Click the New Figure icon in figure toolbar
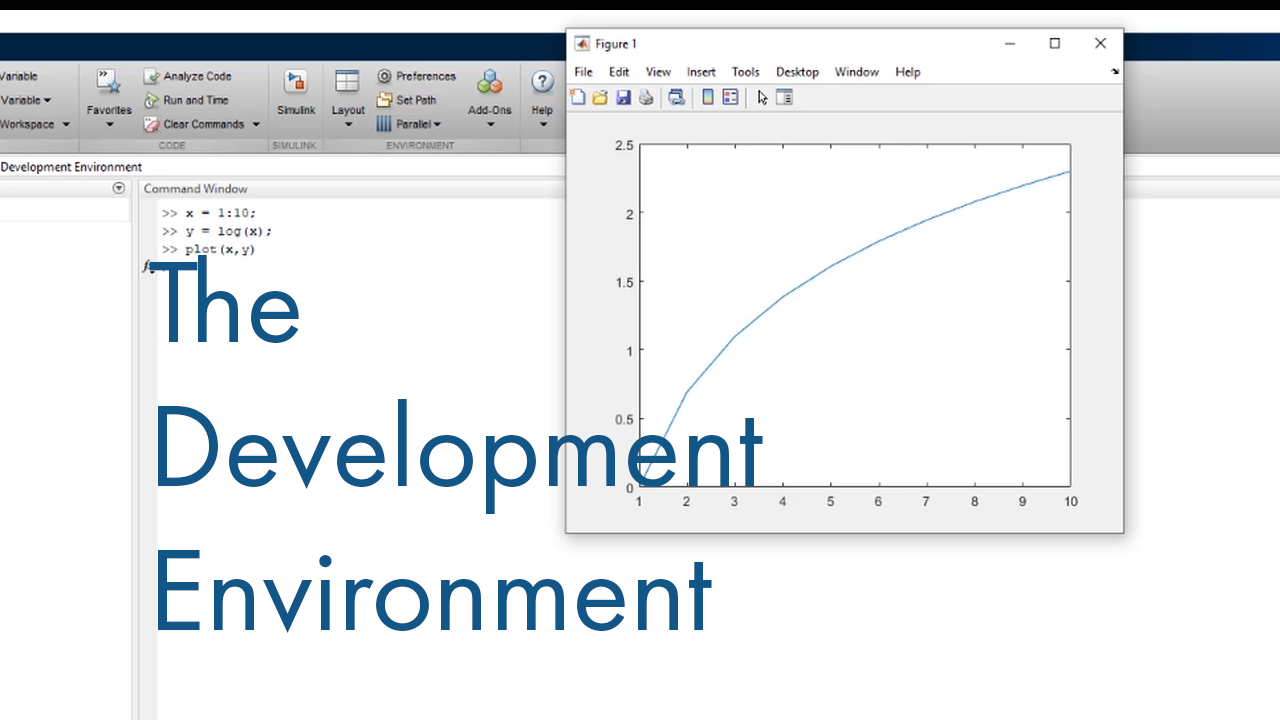1280x720 pixels. pyautogui.click(x=577, y=97)
